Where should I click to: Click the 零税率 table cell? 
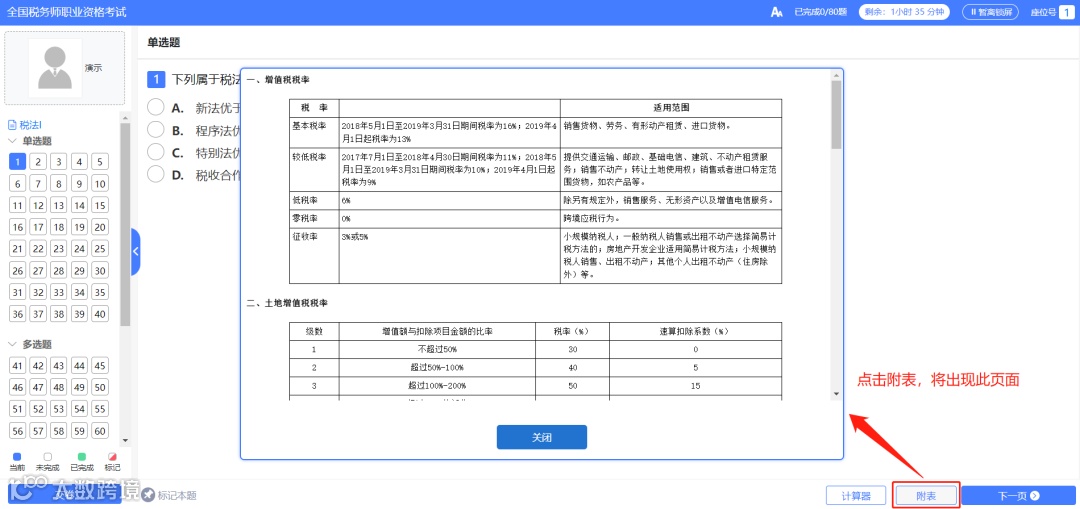pyautogui.click(x=314, y=218)
